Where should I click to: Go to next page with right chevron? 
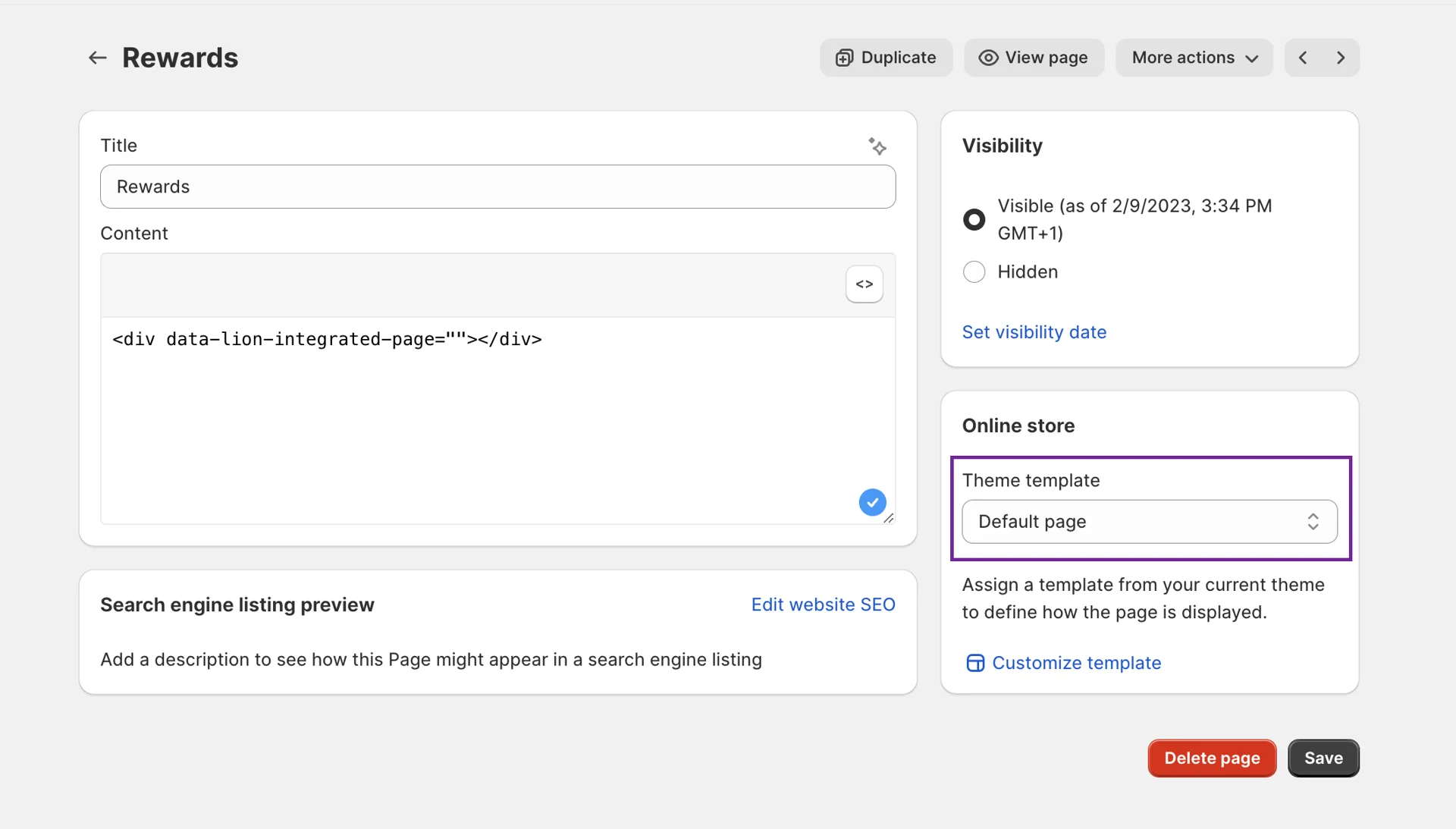[1341, 58]
